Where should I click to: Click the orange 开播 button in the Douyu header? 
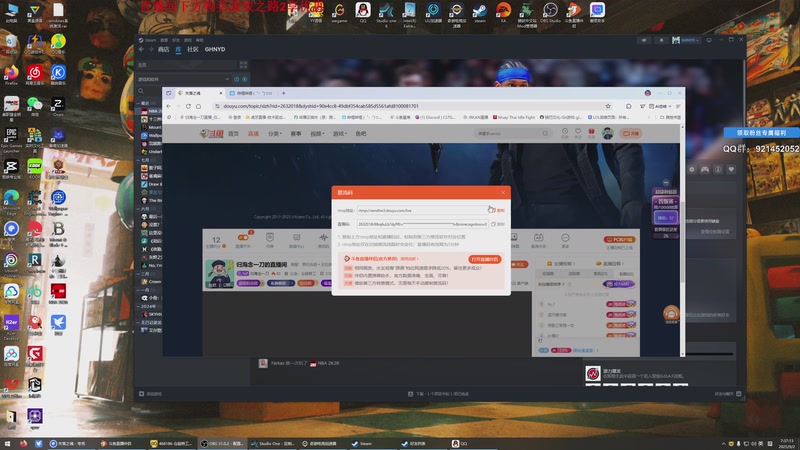630,134
